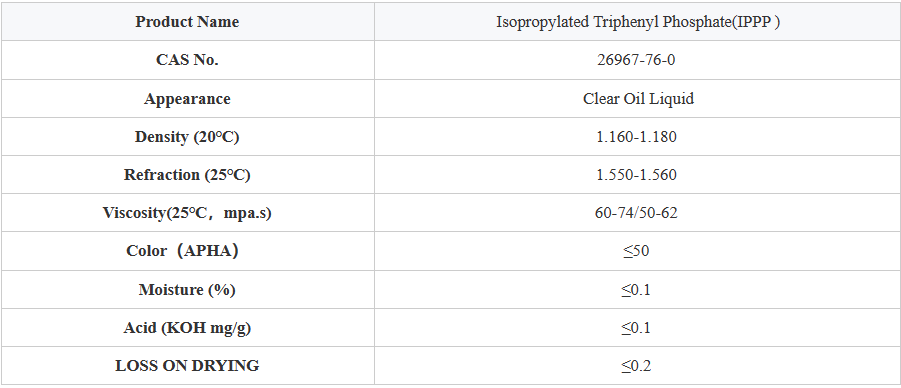Select the viscosity value 60-74/50-62
Image resolution: width=901 pixels, height=388 pixels.
pos(636,213)
